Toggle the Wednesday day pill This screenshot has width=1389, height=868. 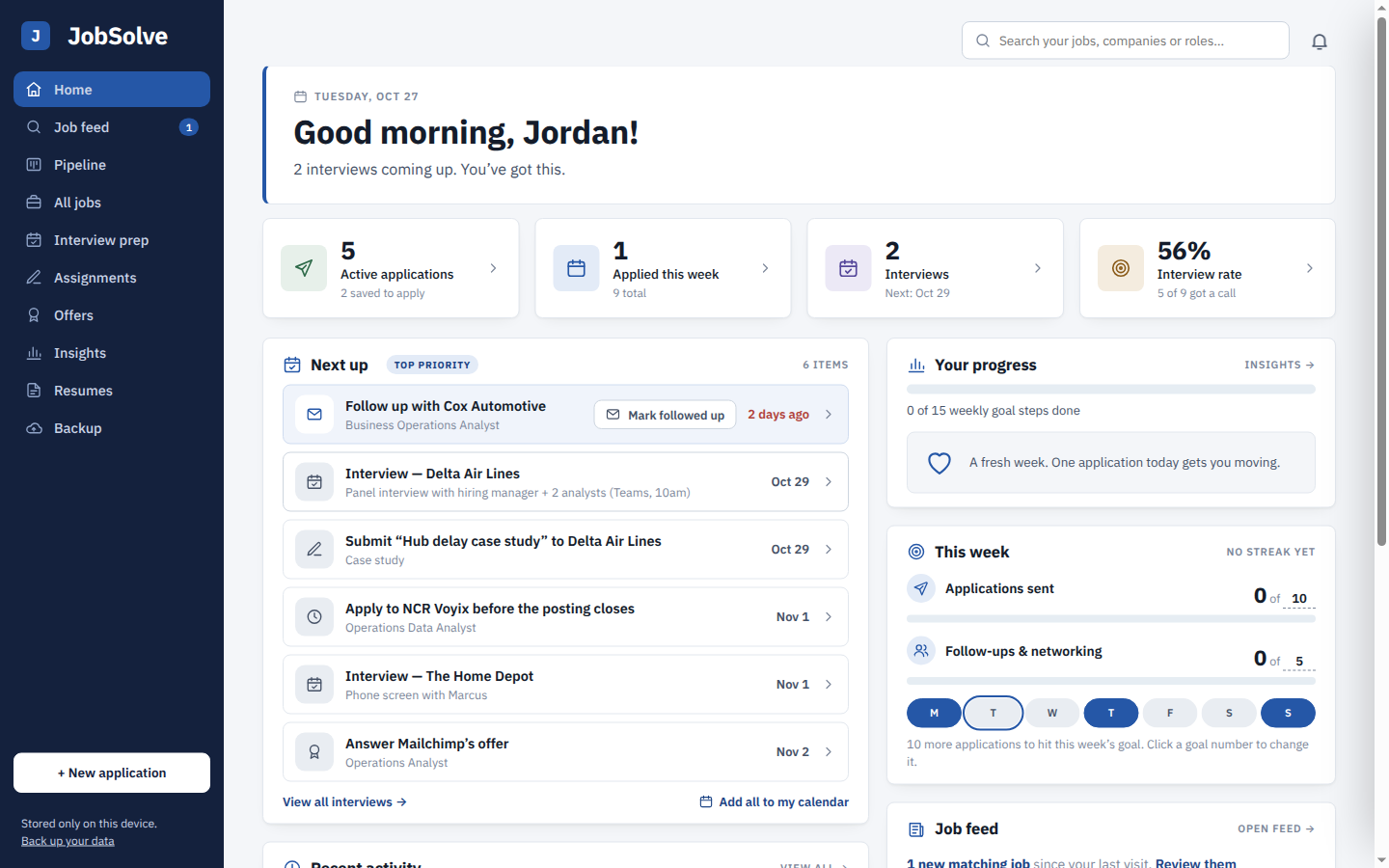[x=1052, y=713]
